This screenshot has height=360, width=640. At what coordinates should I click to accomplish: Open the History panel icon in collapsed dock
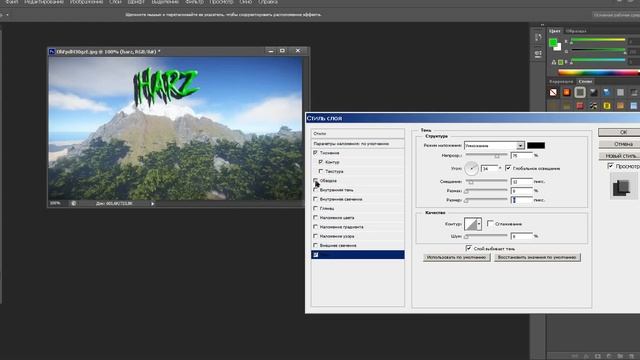[538, 38]
